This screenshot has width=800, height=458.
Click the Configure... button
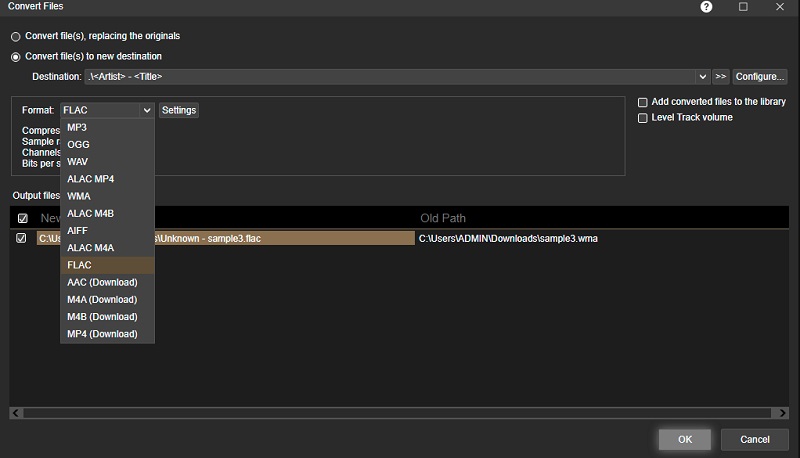pyautogui.click(x=759, y=77)
